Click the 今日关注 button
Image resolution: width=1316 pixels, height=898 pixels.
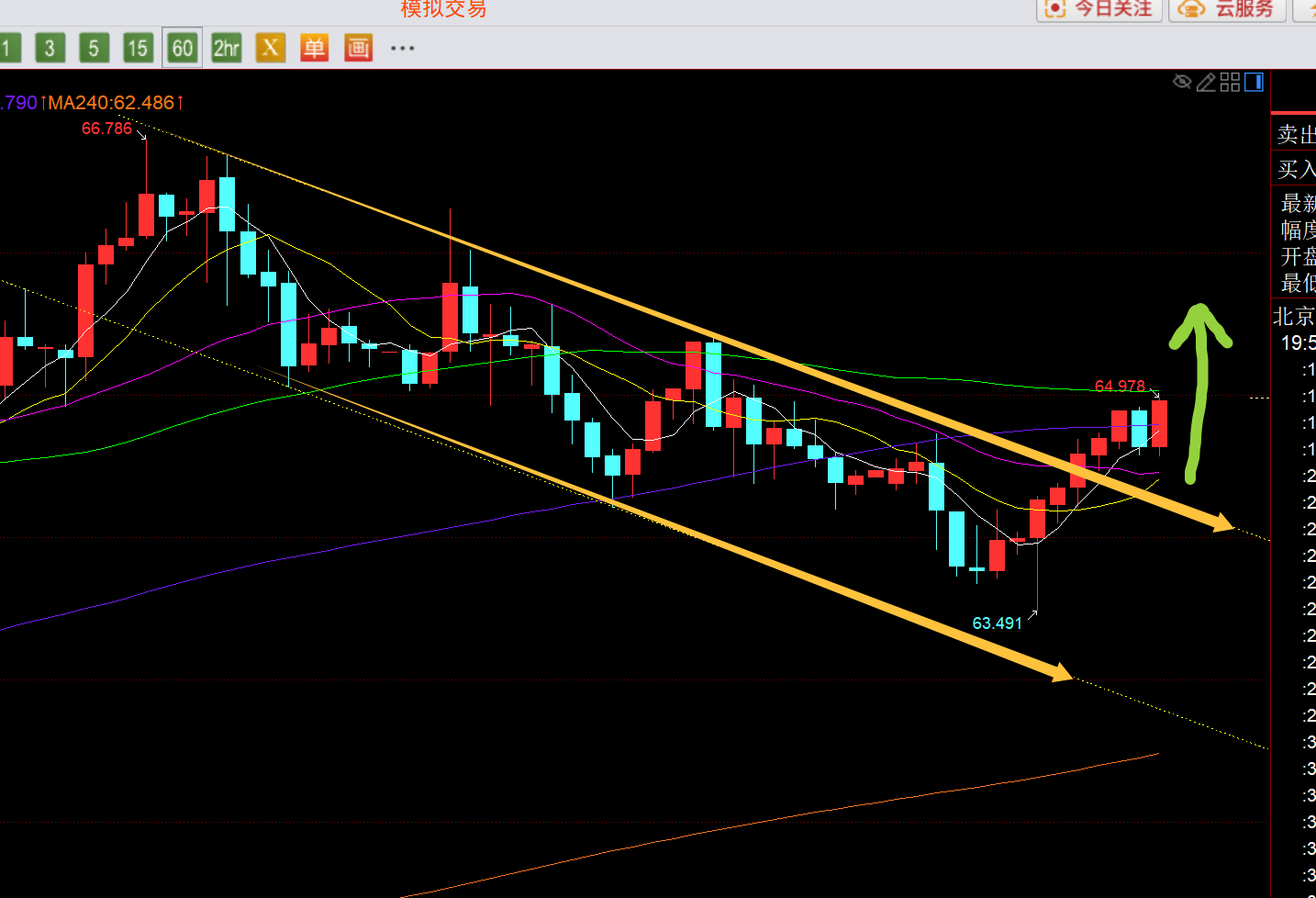(1099, 9)
